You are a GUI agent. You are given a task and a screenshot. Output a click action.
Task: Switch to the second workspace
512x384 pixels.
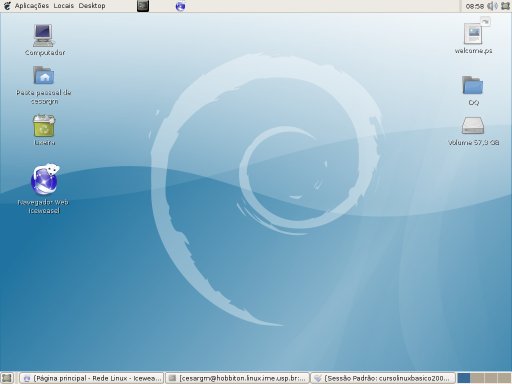(x=477, y=378)
